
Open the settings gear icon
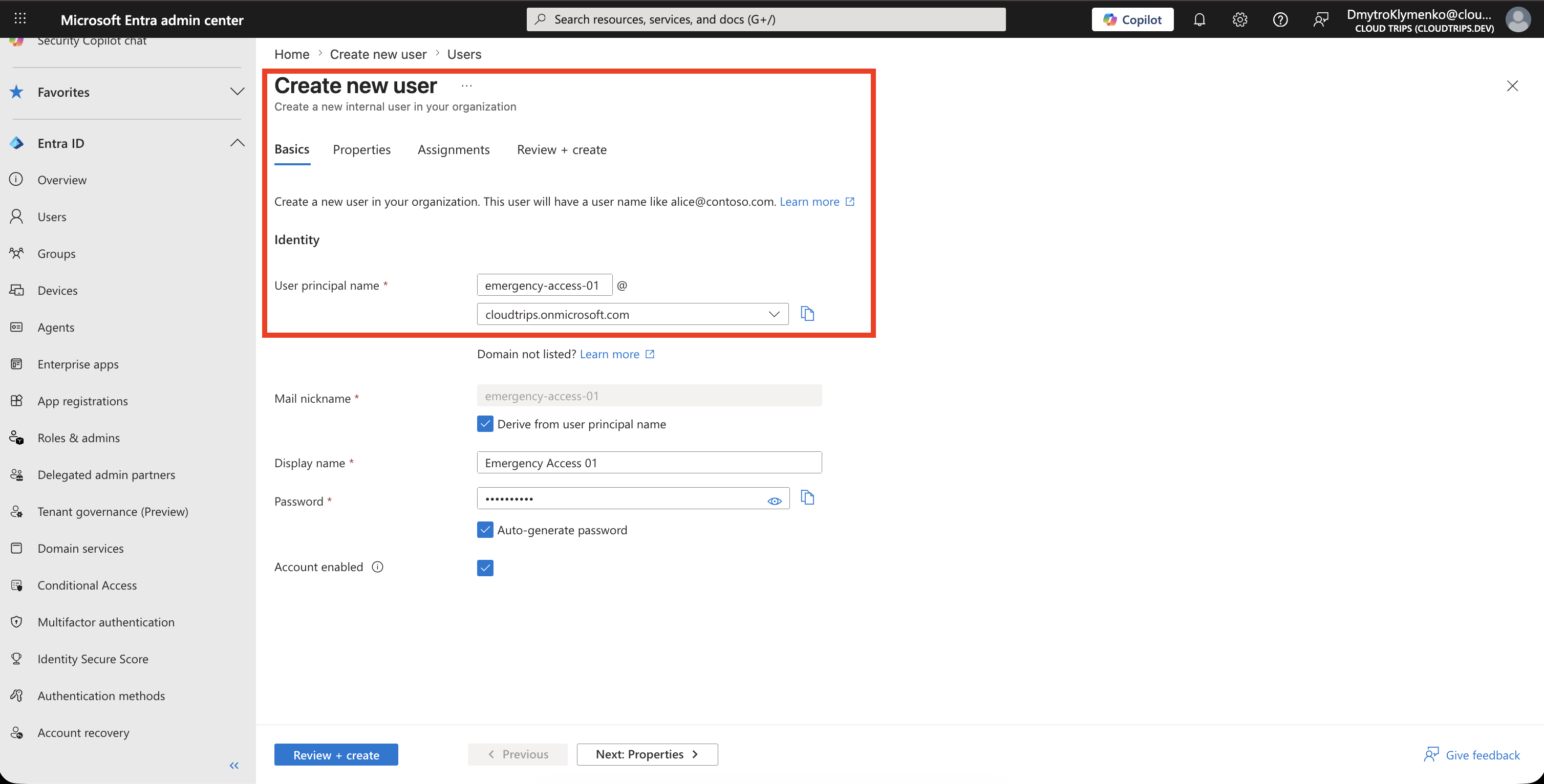point(1240,19)
